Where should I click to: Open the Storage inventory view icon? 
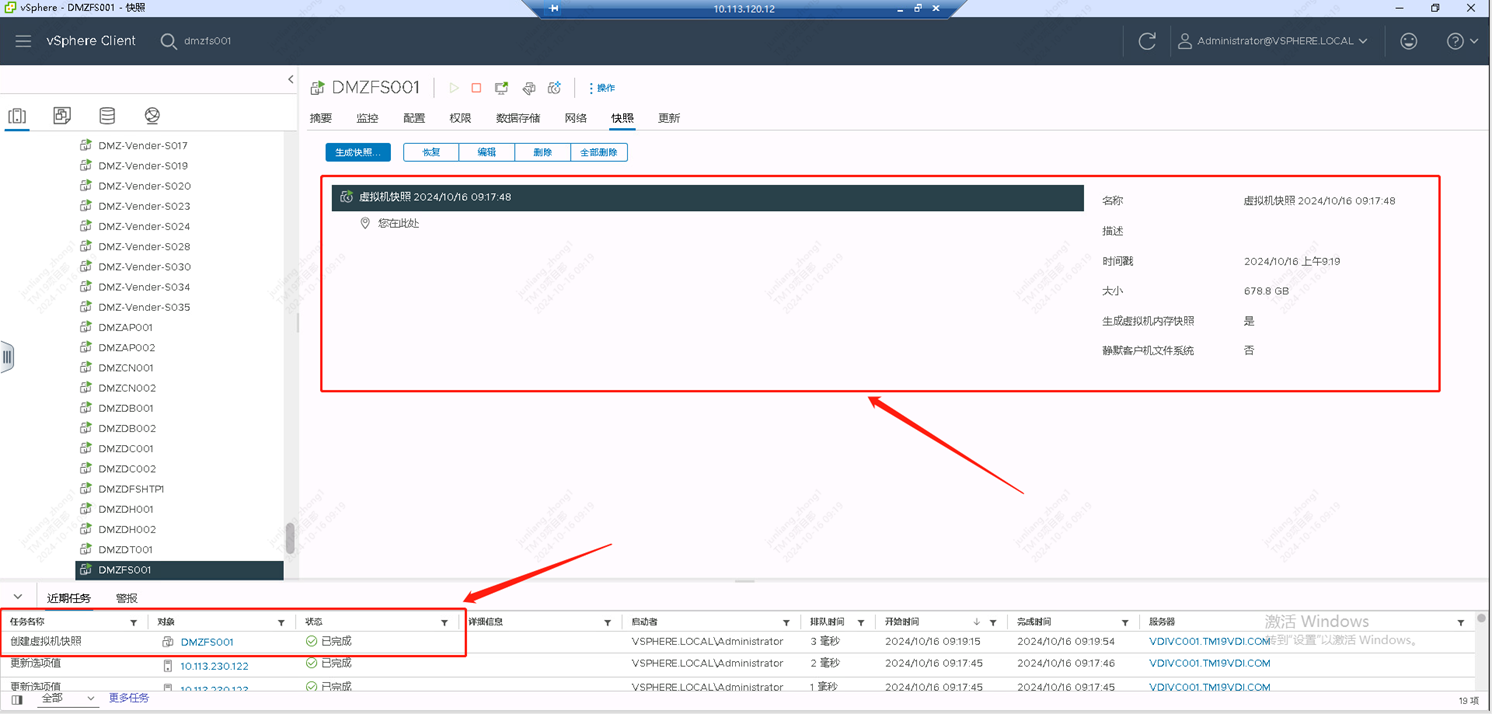coord(107,116)
